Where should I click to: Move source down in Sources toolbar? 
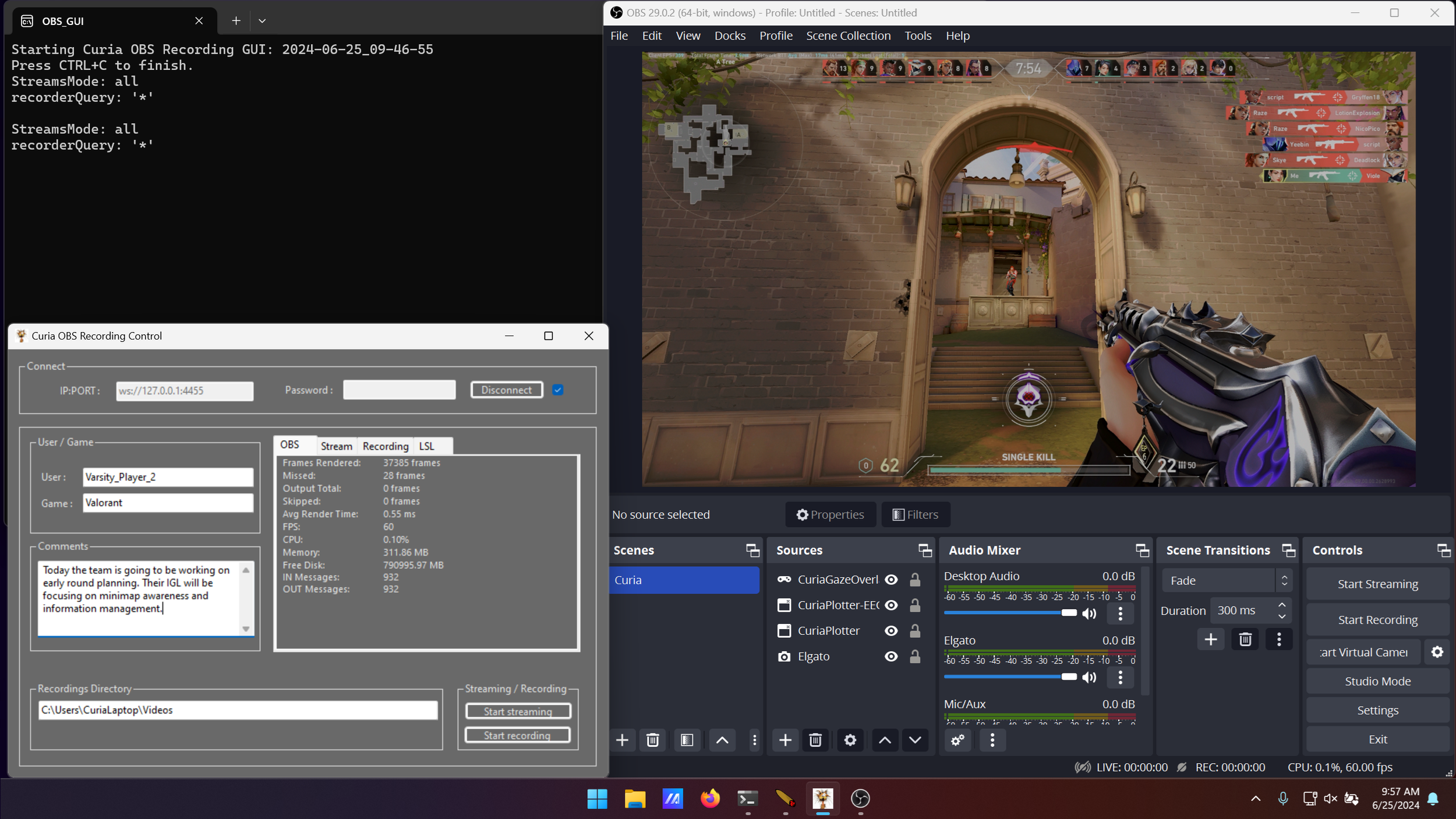[915, 740]
